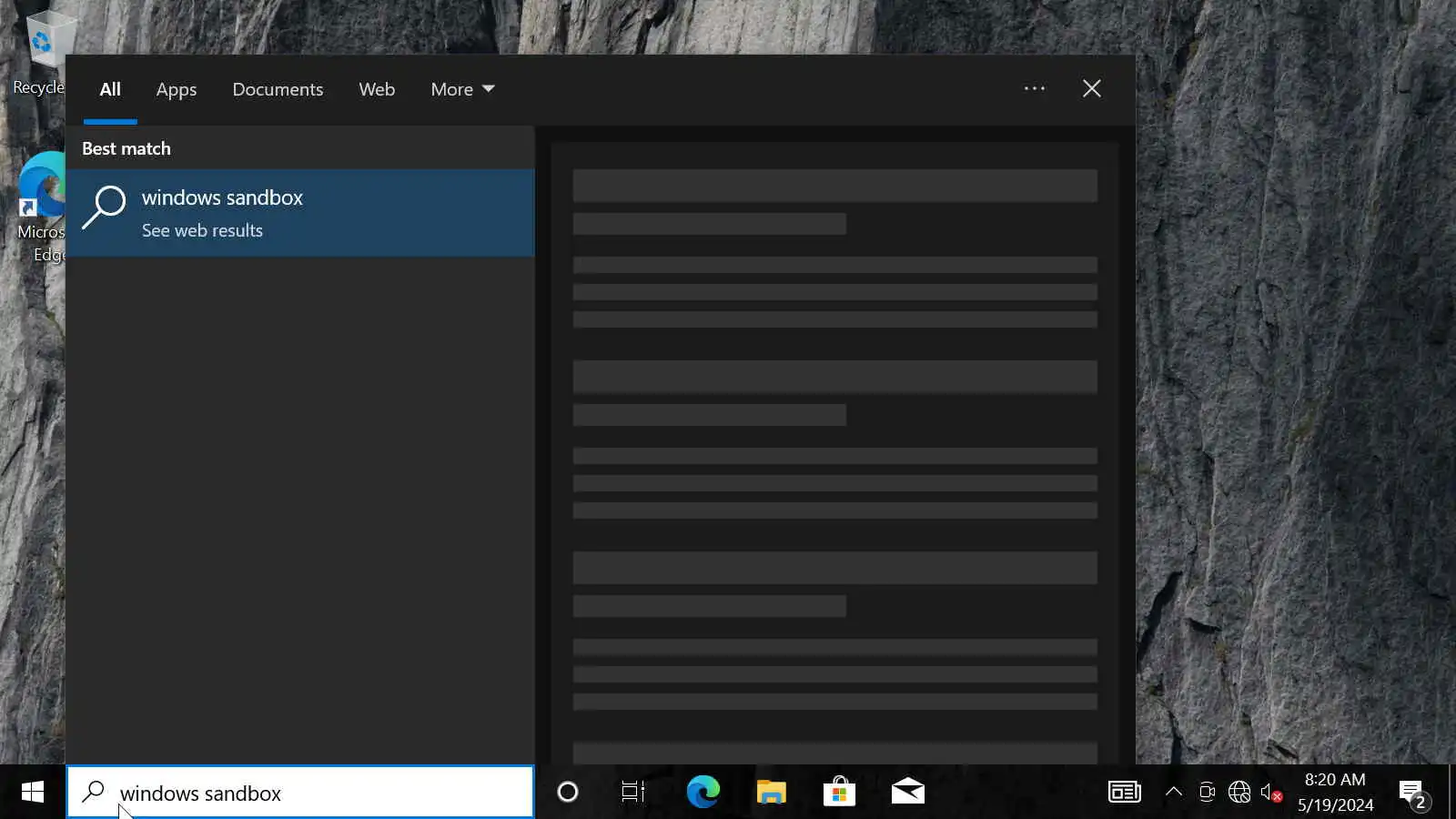Screen dimensions: 1456x819
Task: Click Show desktop at the taskbar edge
Action: [x=1452, y=793]
